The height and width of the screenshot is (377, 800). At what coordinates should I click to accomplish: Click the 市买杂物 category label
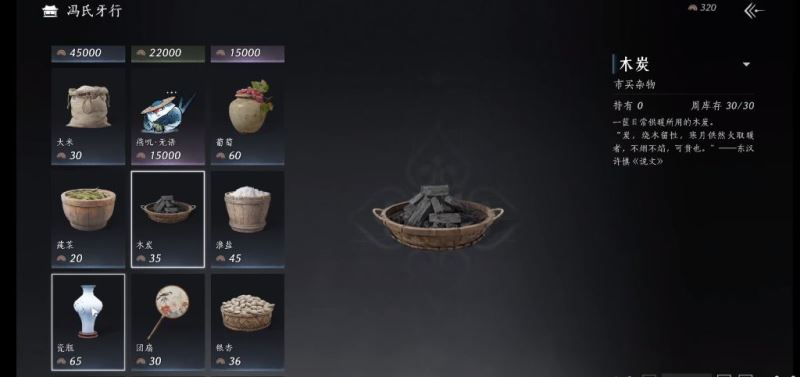[634, 85]
